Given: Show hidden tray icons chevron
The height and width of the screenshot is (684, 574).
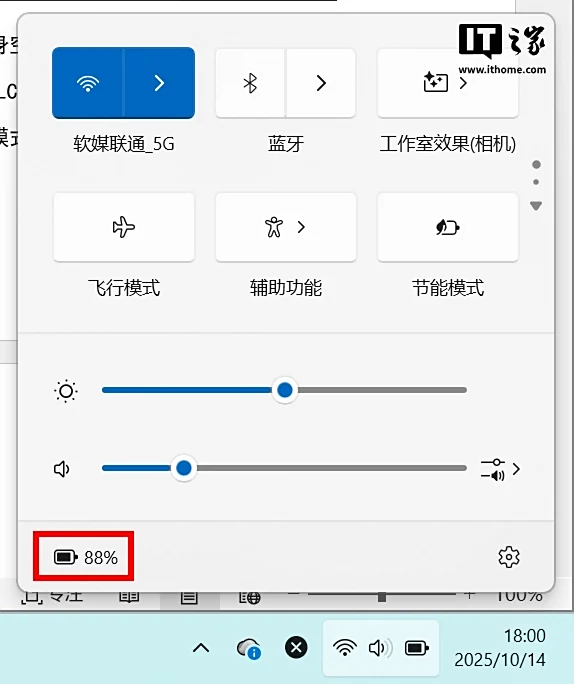Looking at the screenshot, I should 201,648.
